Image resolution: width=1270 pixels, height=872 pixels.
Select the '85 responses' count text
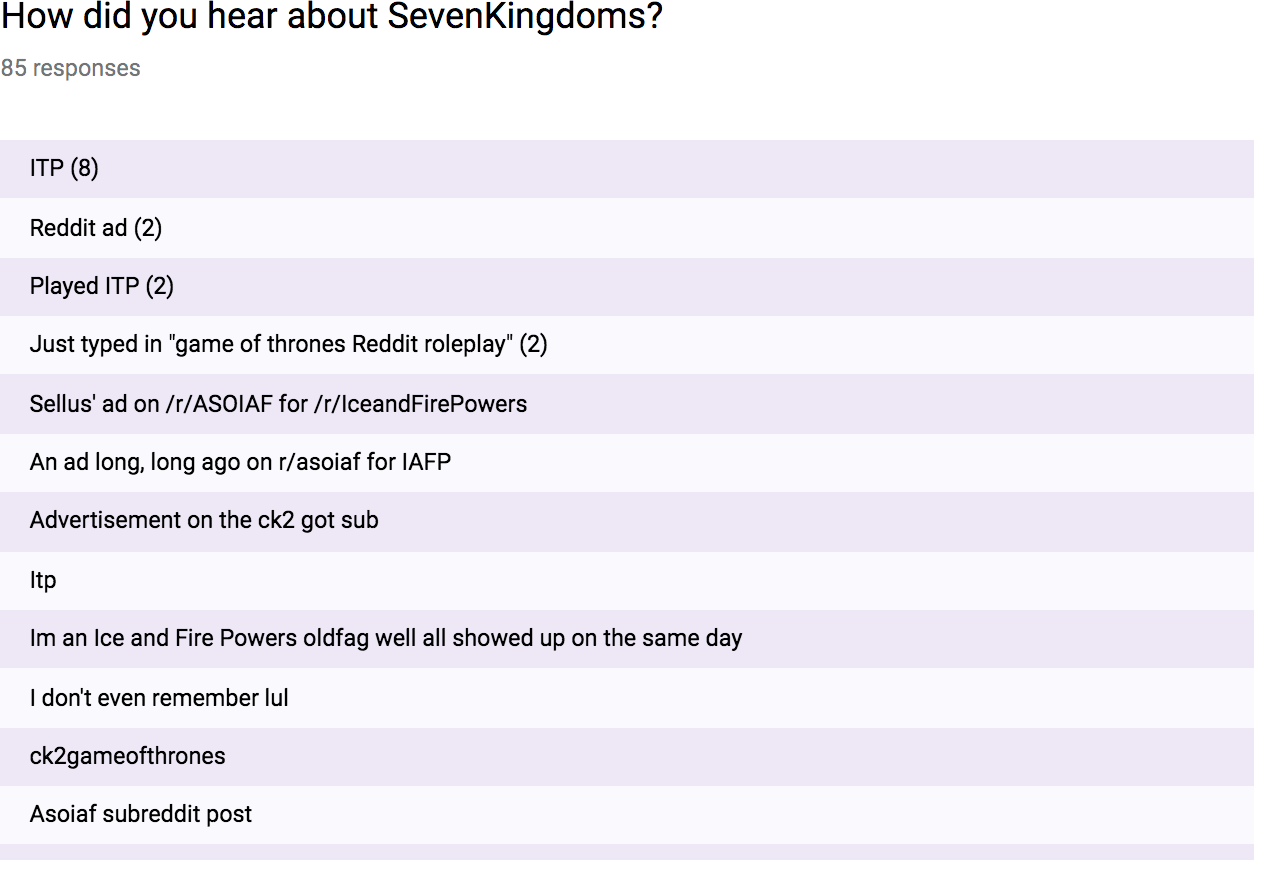pyautogui.click(x=70, y=68)
